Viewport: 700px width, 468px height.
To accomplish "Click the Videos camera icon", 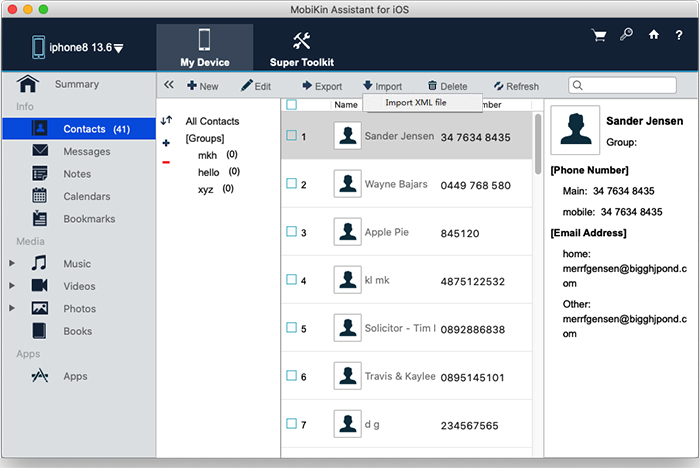I will click(x=39, y=285).
